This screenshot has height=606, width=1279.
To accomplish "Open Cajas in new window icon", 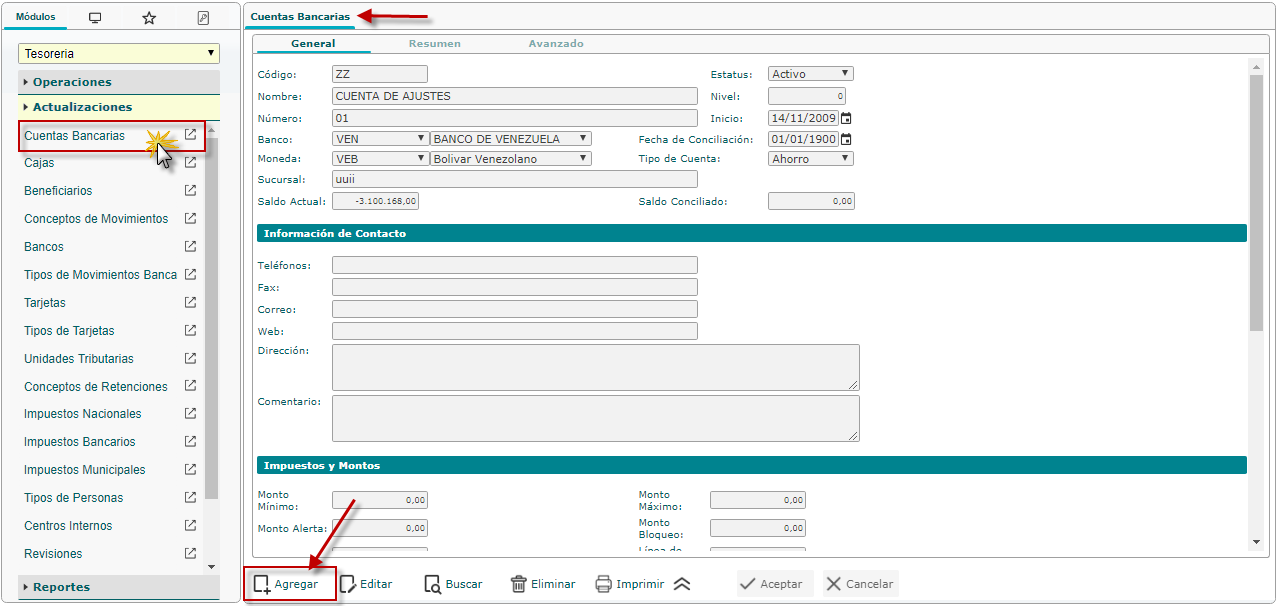I will tap(190, 163).
